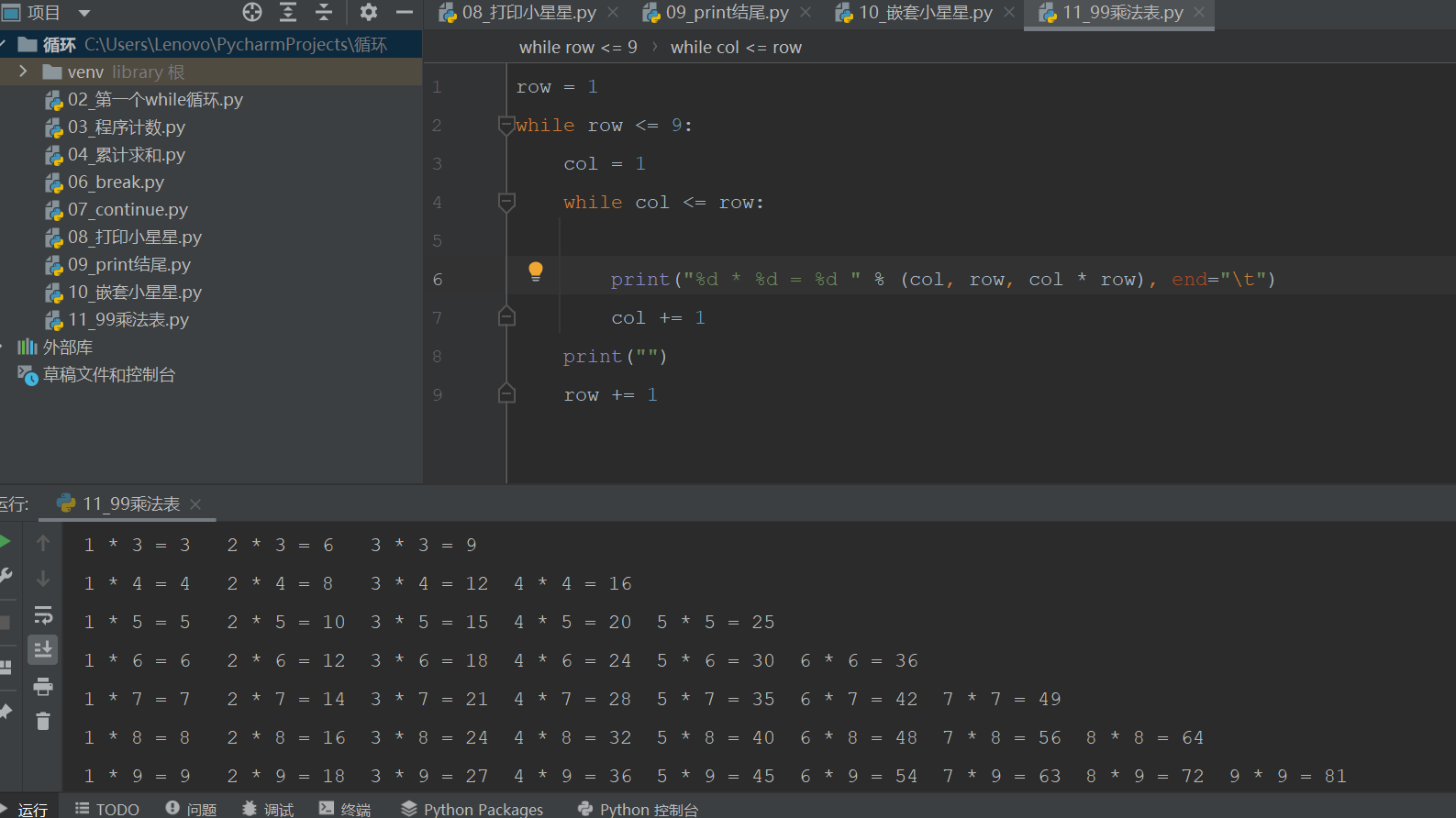The image size is (1456, 818).
Task: Click line number 6 in gutter
Action: [x=438, y=279]
